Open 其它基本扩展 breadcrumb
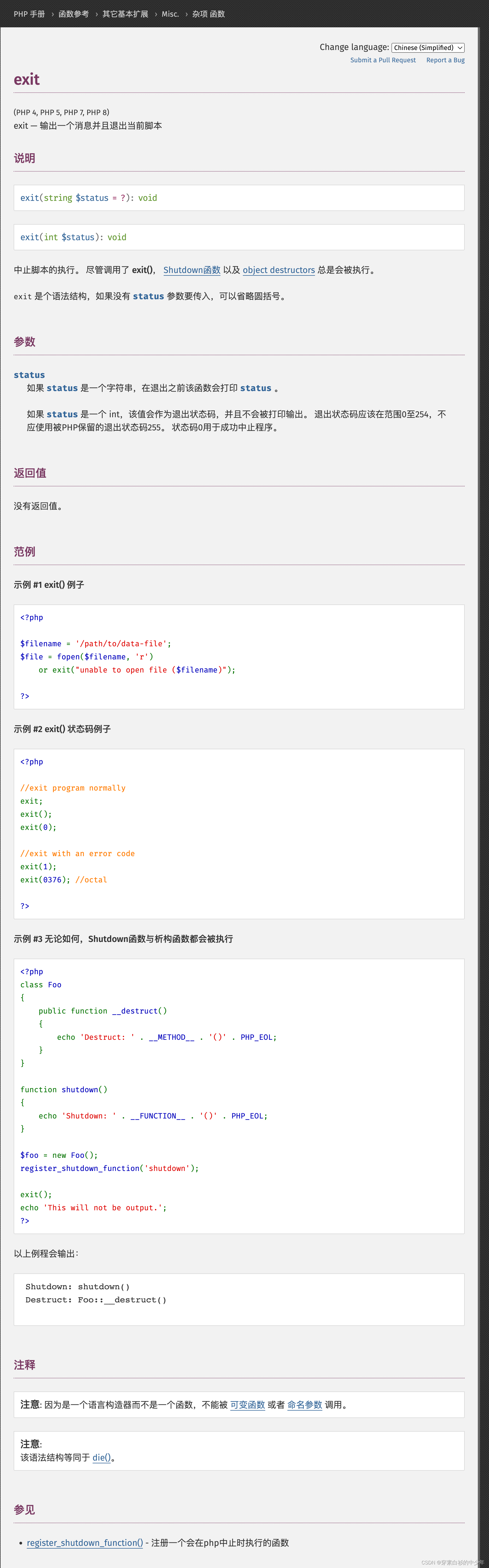The image size is (489, 1568). [x=125, y=14]
